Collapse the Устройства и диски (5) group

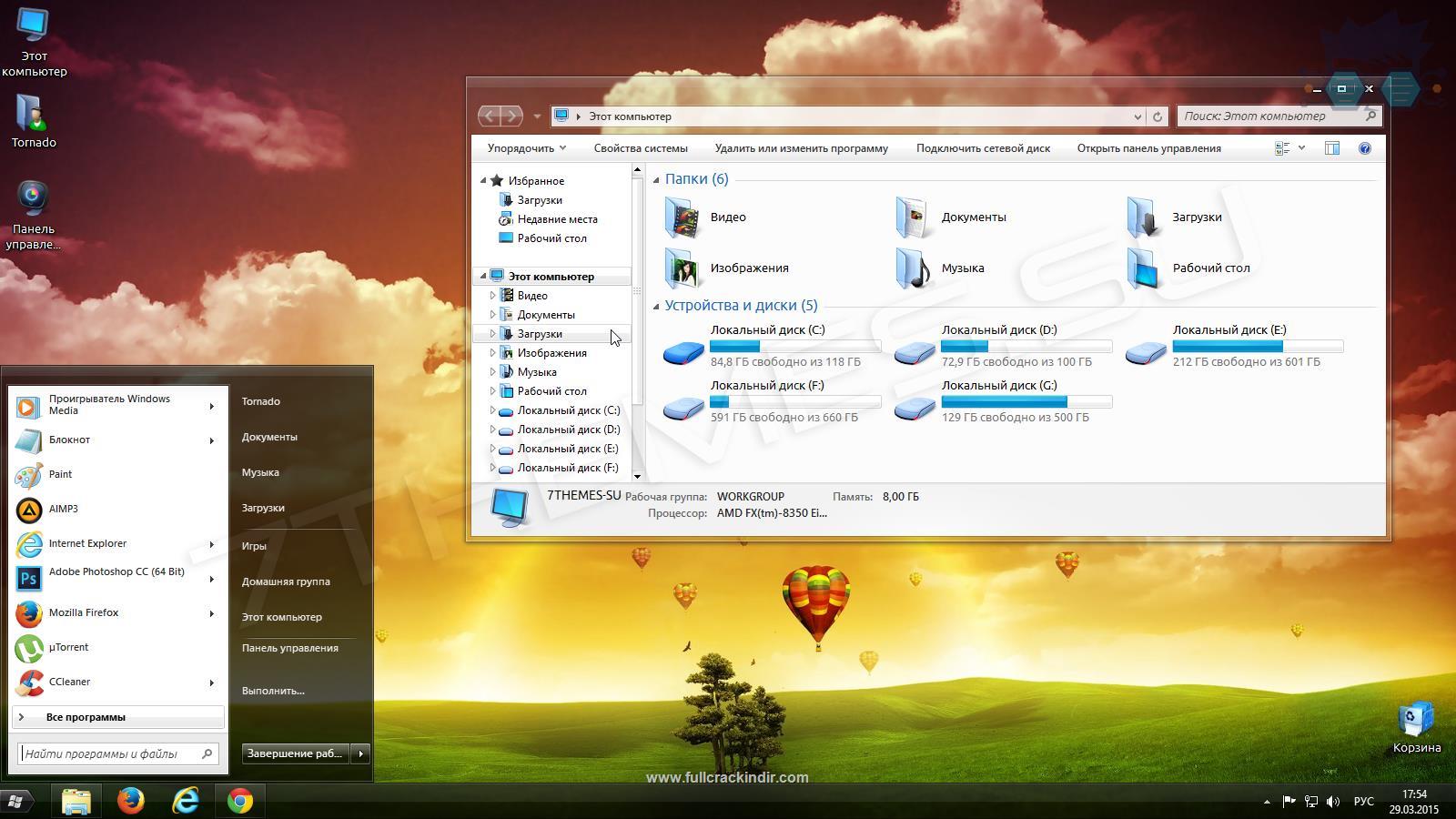(656, 306)
